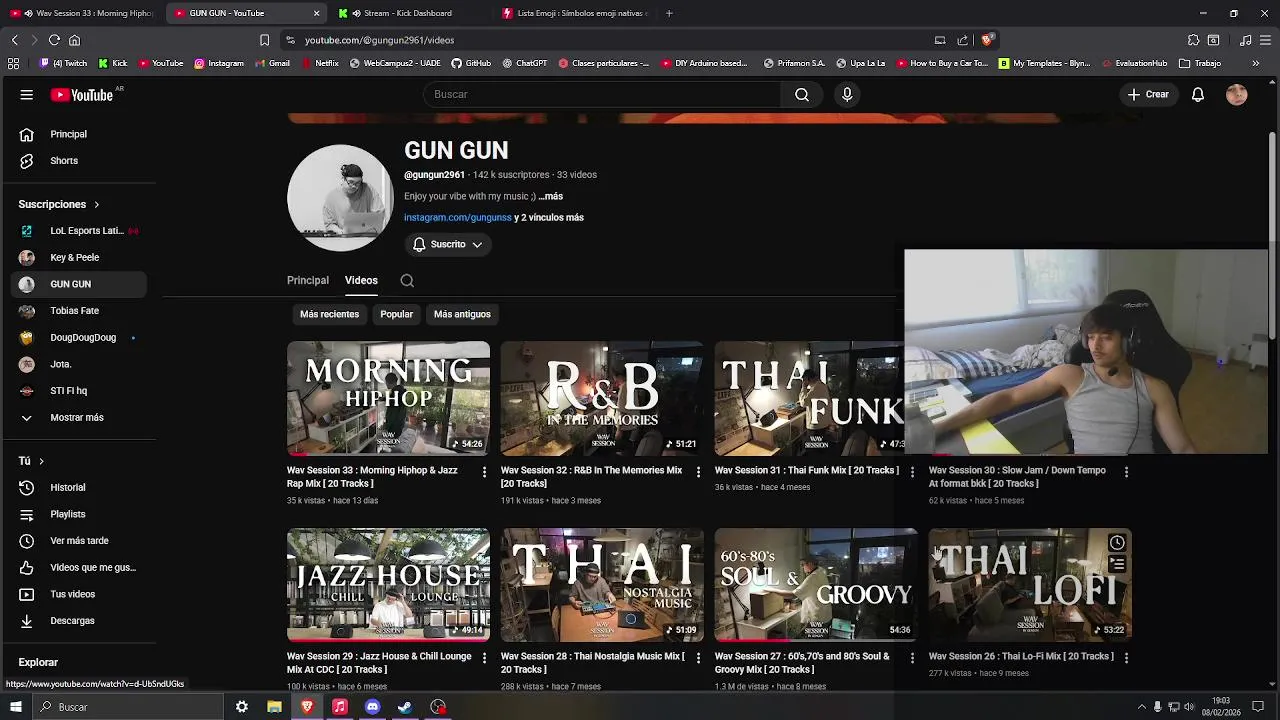
Task: Open Wav Session 31 Thai Funk Mix title
Action: [x=806, y=470]
